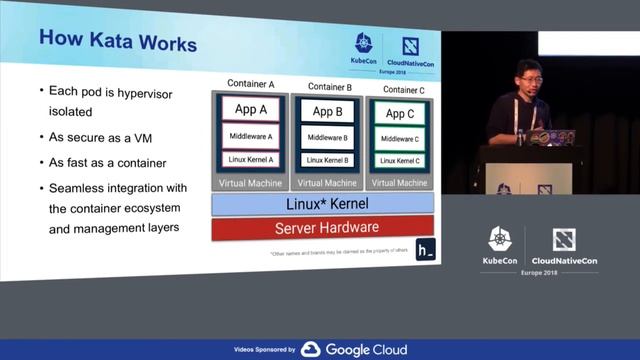
Task: Click 'Virtual Machine' label under Container C
Action: [x=399, y=183]
